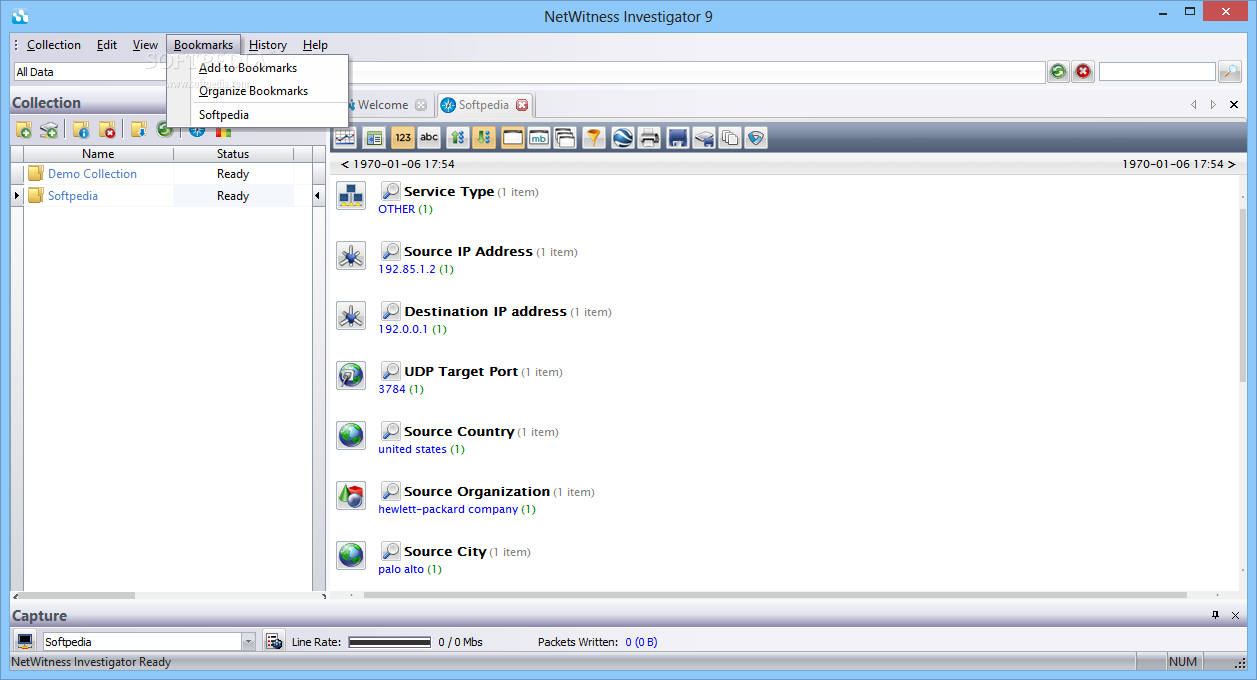Open the History menu
The height and width of the screenshot is (680, 1257).
pos(268,45)
